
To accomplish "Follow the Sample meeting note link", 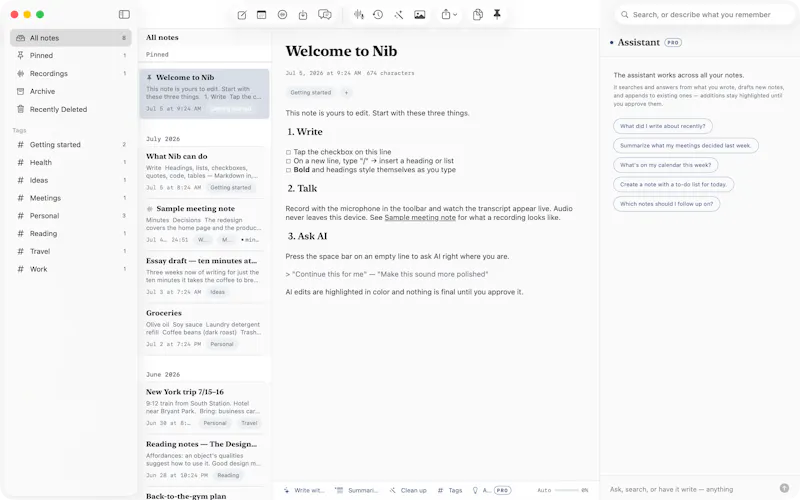I will click(420, 218).
